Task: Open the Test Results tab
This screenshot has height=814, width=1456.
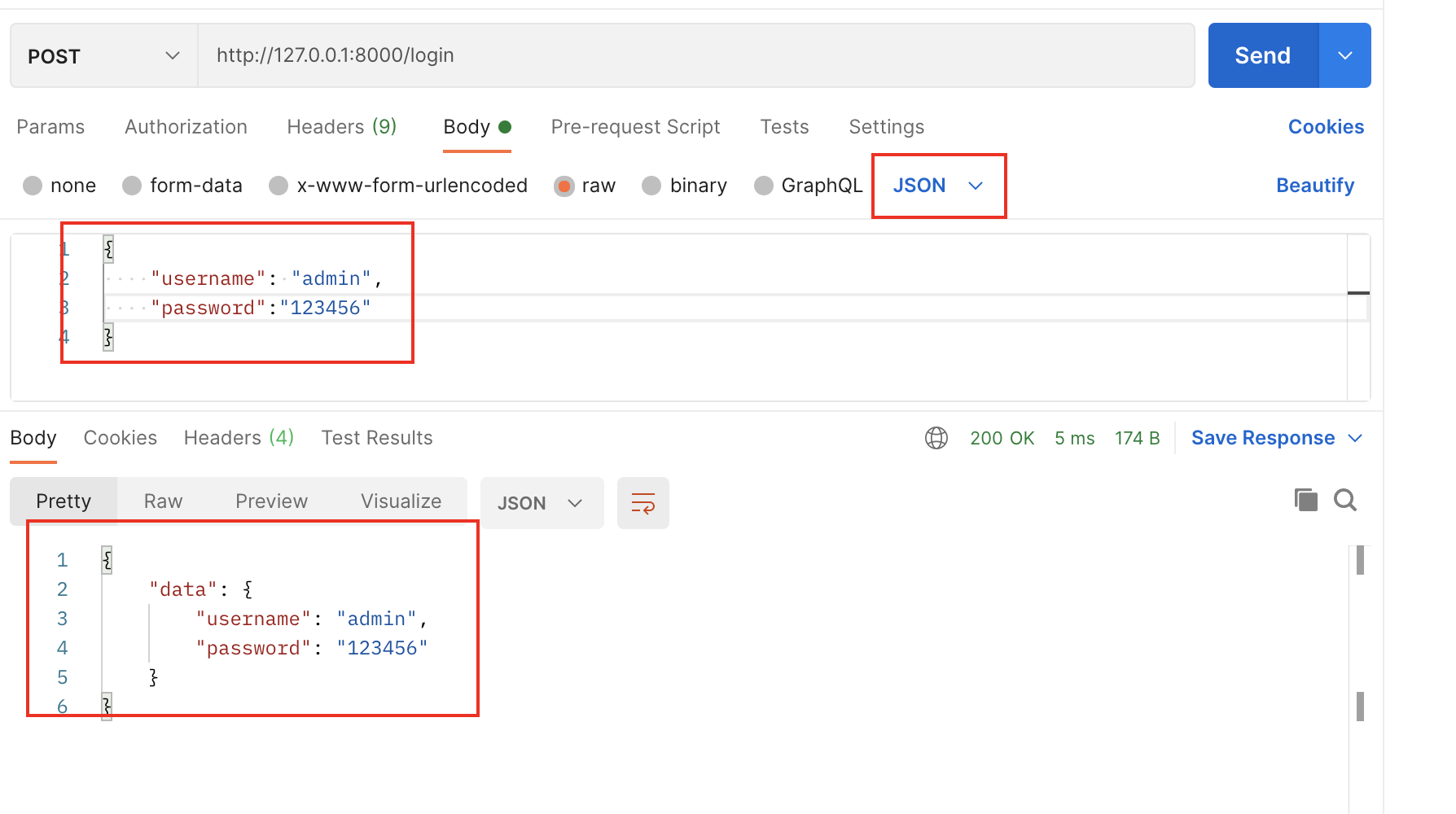Action: (377, 438)
